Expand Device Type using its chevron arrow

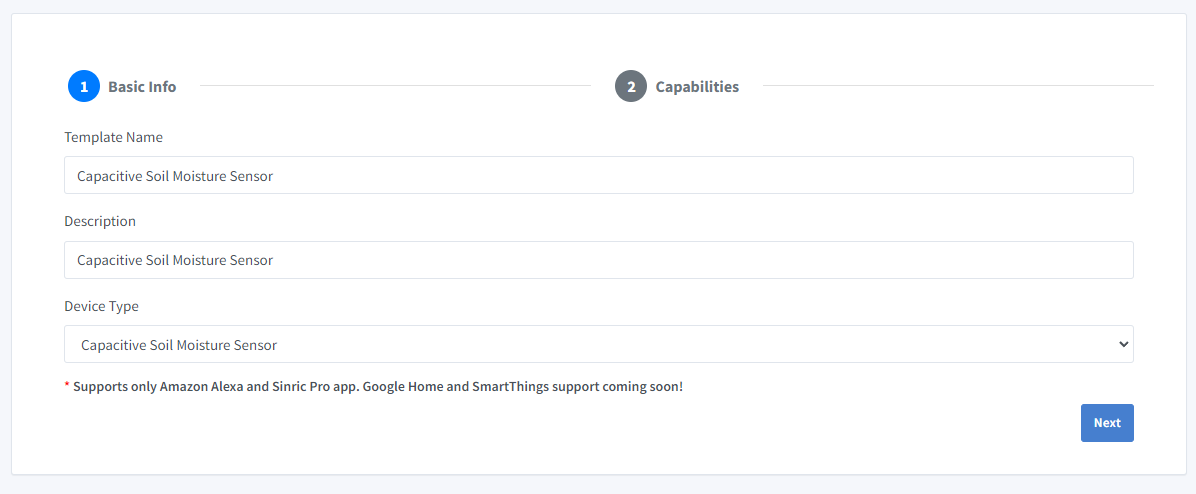click(x=1122, y=344)
